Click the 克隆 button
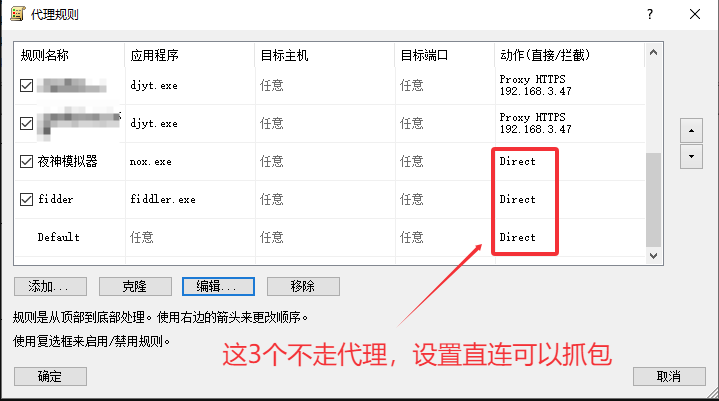Screen dimensions: 719x401 point(135,286)
